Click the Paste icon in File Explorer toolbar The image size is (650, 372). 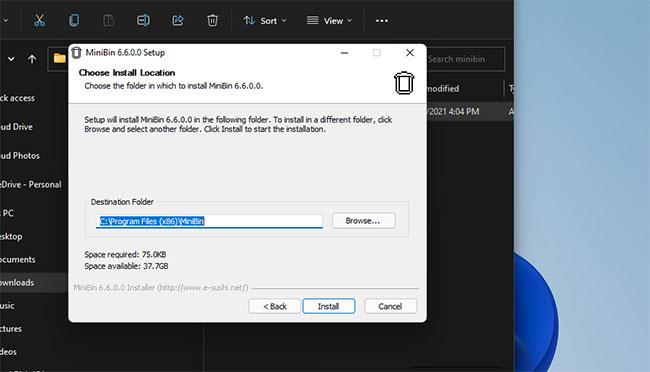(109, 20)
